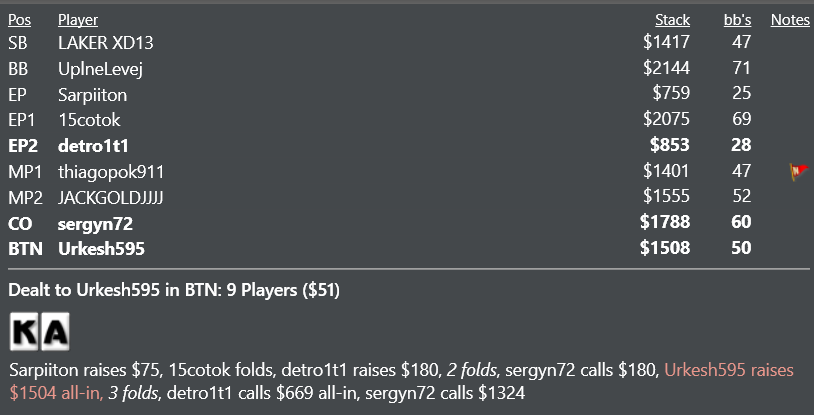Select player JACKGOLDJJJJ row
Screen dimensions: 814x415
point(409,197)
